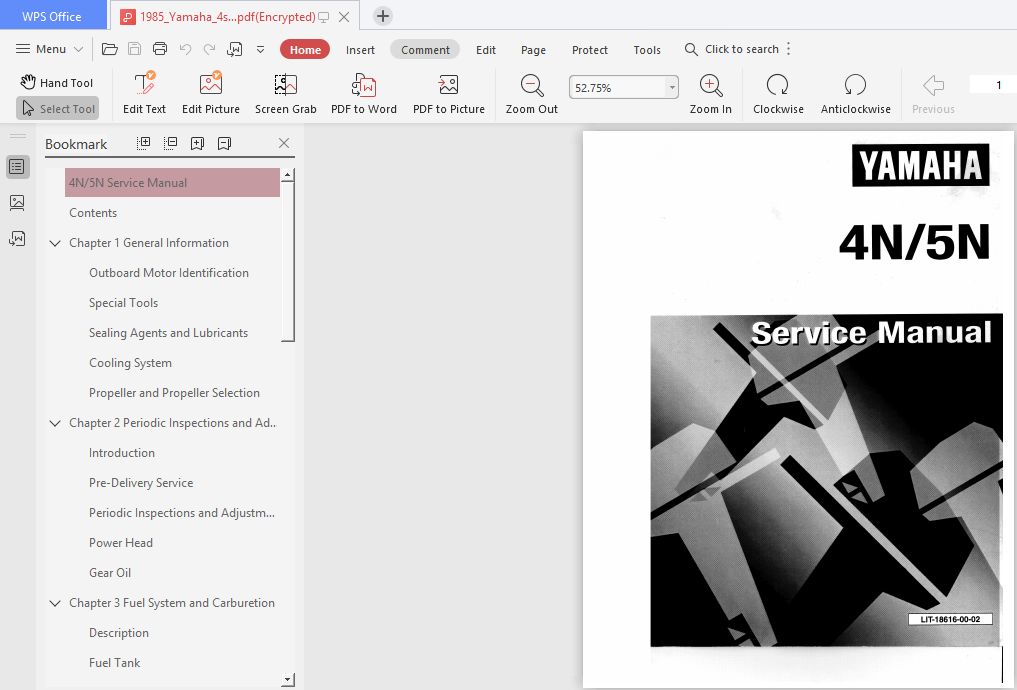1017x690 pixels.
Task: Open the Cooling System bookmark
Action: 130,363
